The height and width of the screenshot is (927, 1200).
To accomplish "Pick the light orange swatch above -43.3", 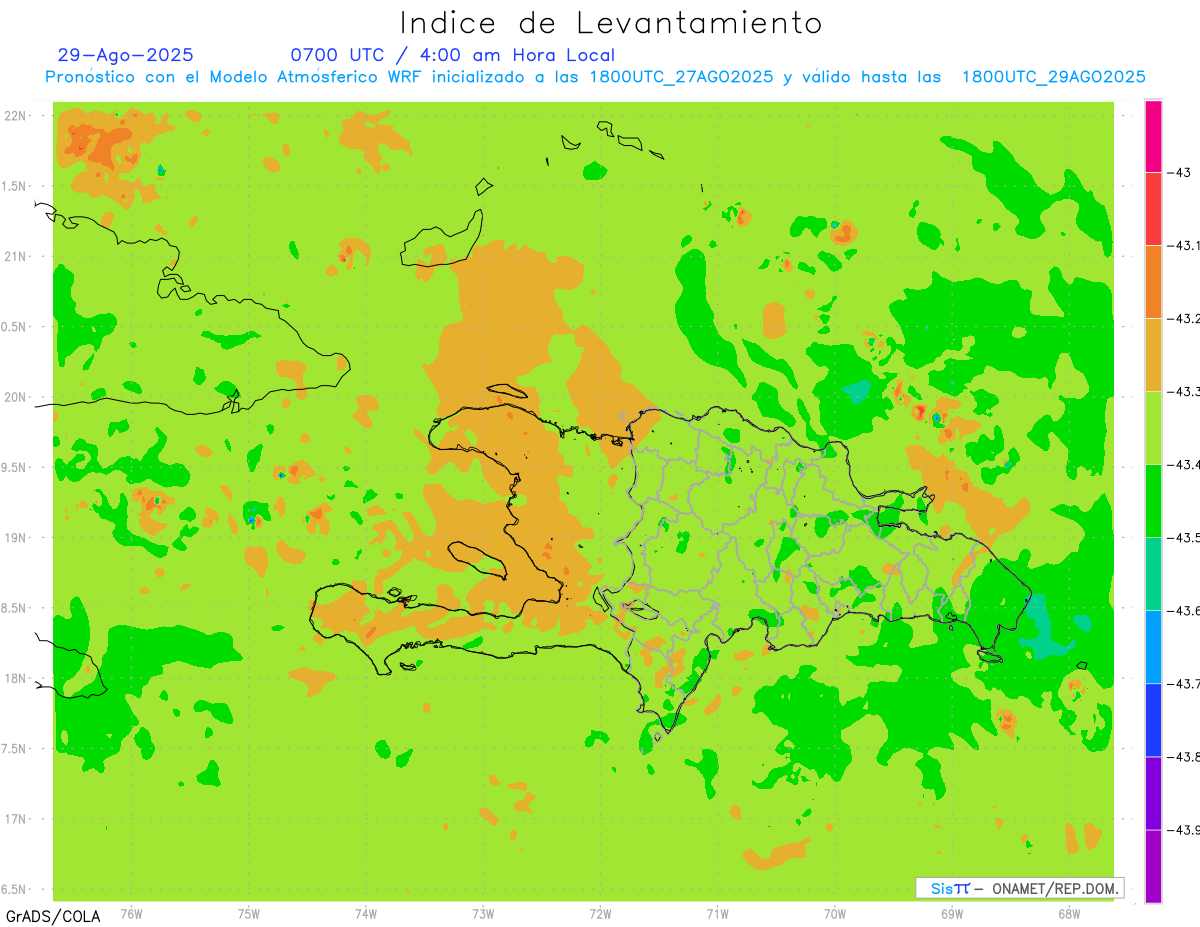I will [1153, 355].
